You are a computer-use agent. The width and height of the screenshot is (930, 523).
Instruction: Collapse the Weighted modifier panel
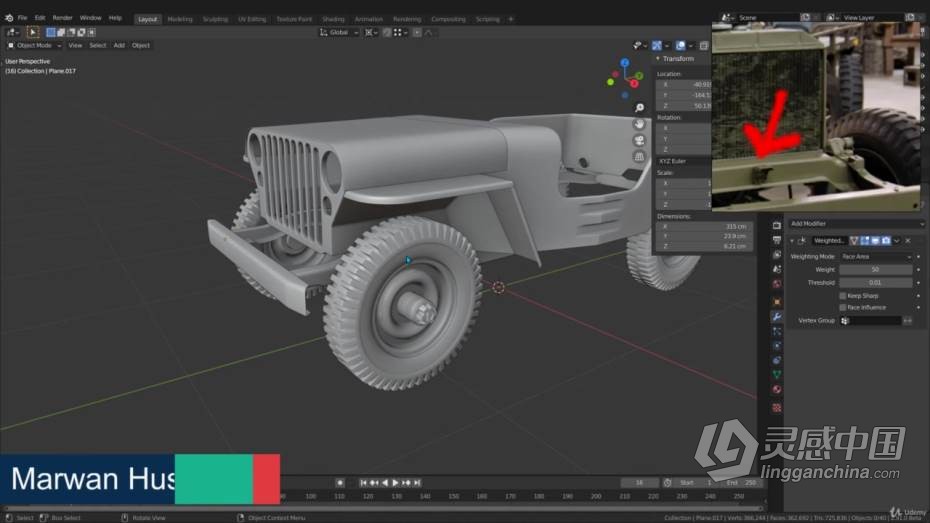(792, 241)
